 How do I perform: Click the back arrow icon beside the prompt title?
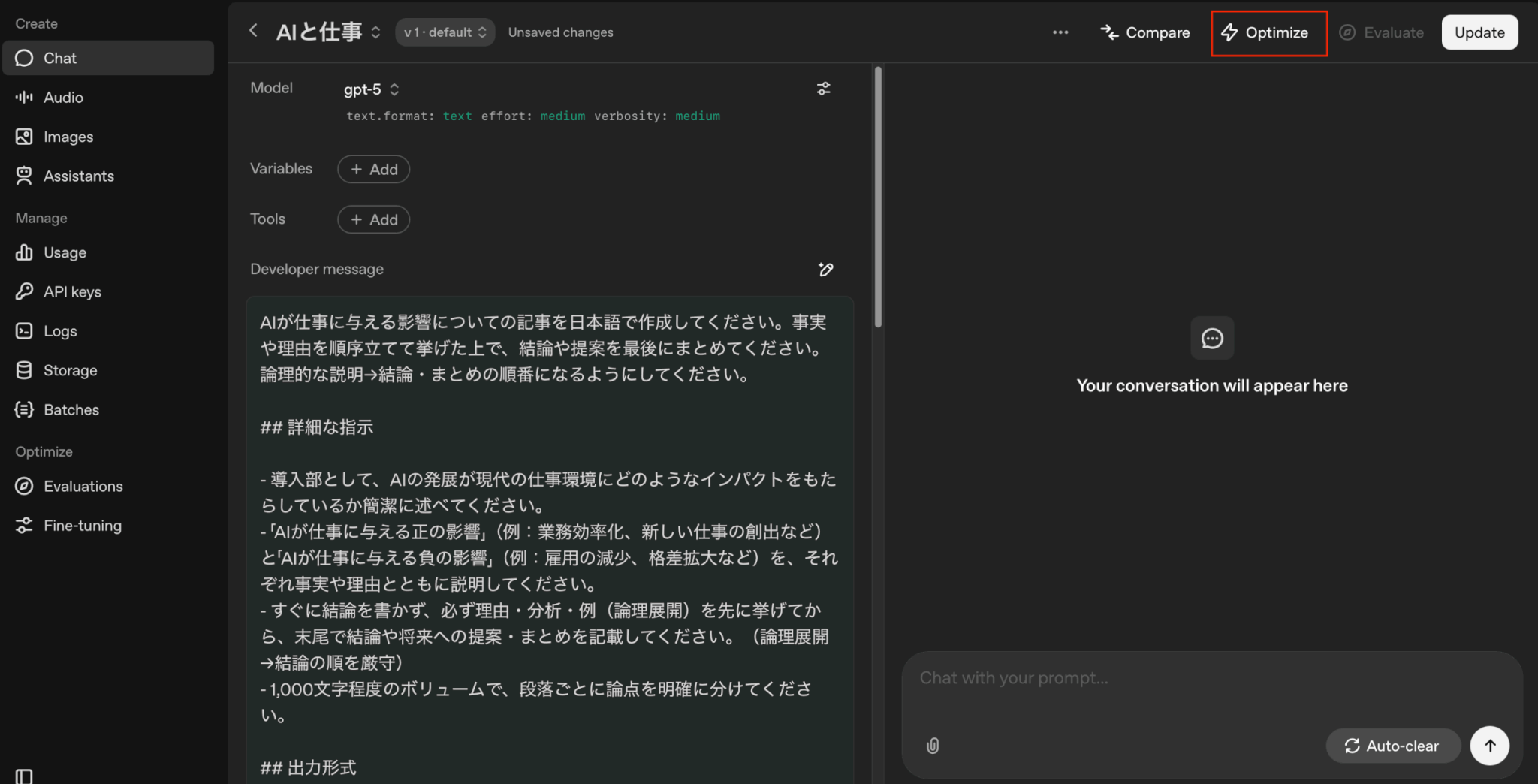[253, 31]
